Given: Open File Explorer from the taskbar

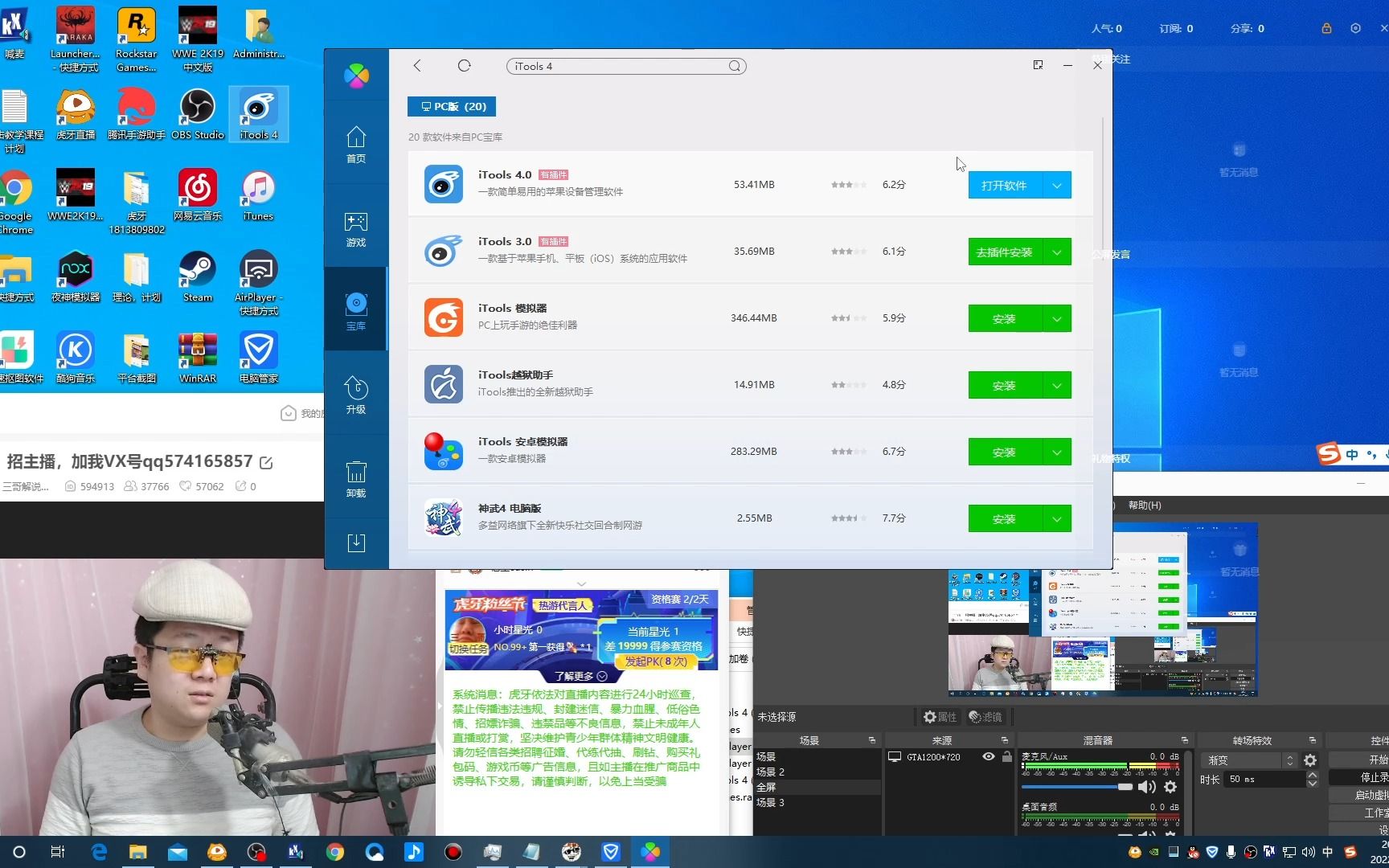Looking at the screenshot, I should 138,852.
